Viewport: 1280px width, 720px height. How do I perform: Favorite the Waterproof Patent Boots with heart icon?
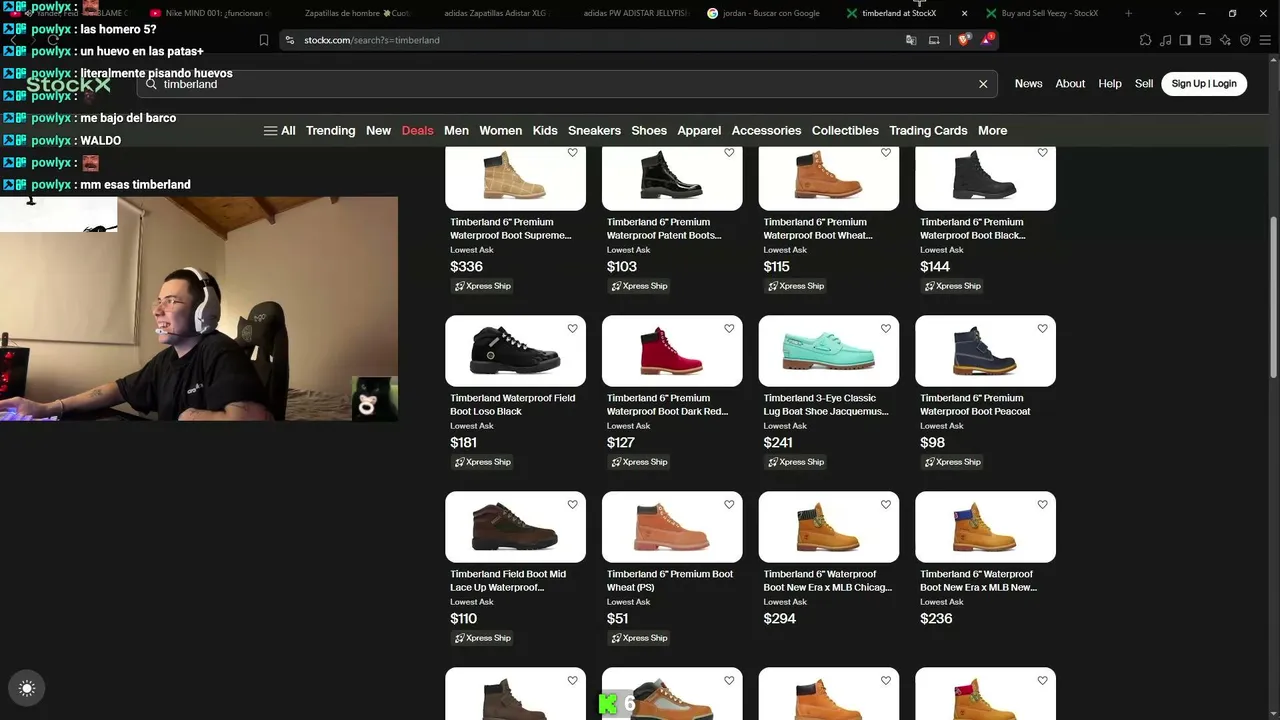(x=729, y=153)
